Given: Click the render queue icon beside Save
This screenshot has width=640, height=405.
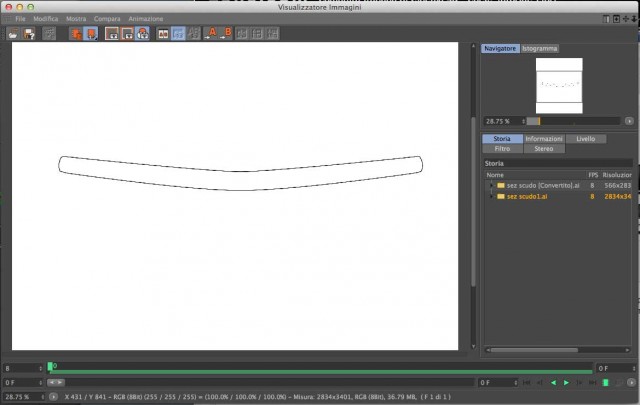Looking at the screenshot, I should [49, 34].
